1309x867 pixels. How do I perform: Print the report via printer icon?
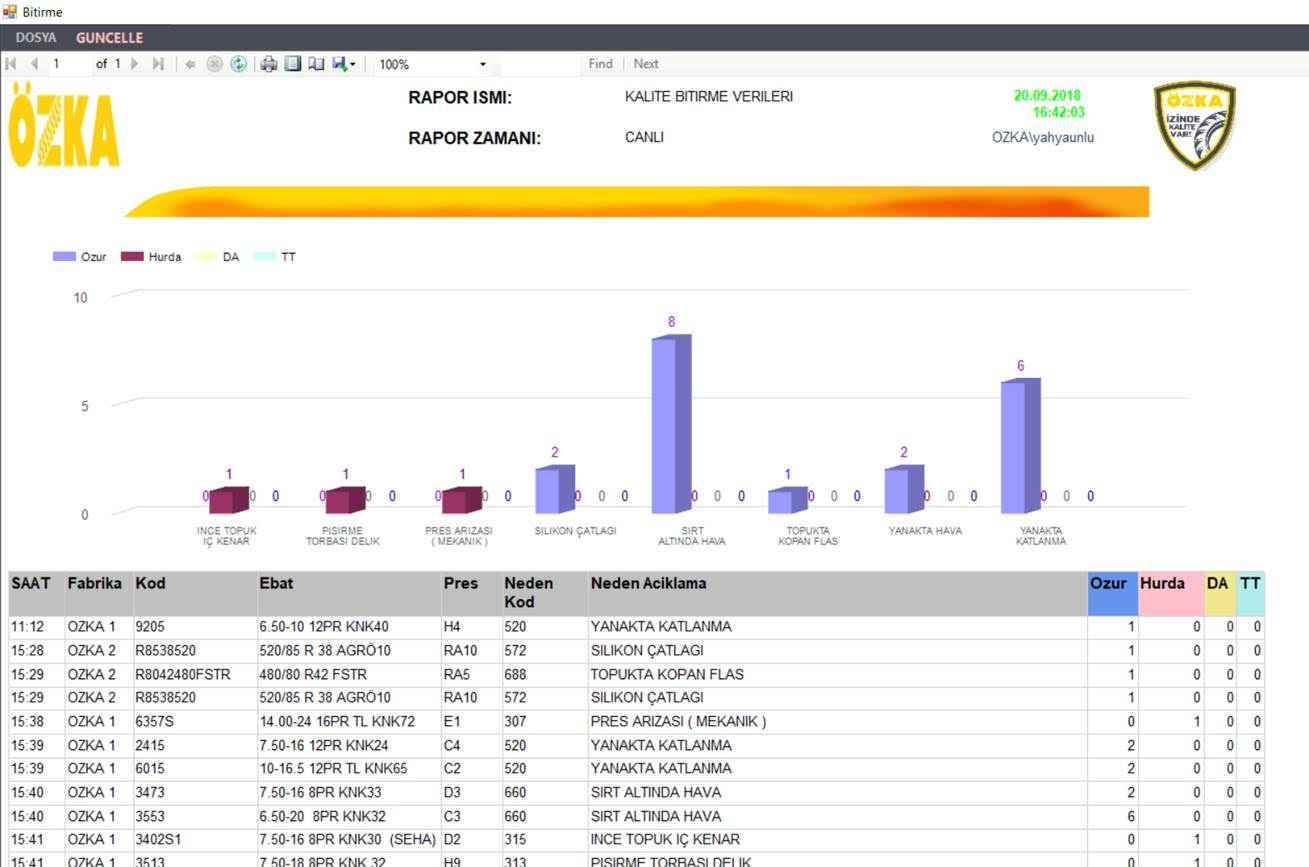pyautogui.click(x=269, y=64)
